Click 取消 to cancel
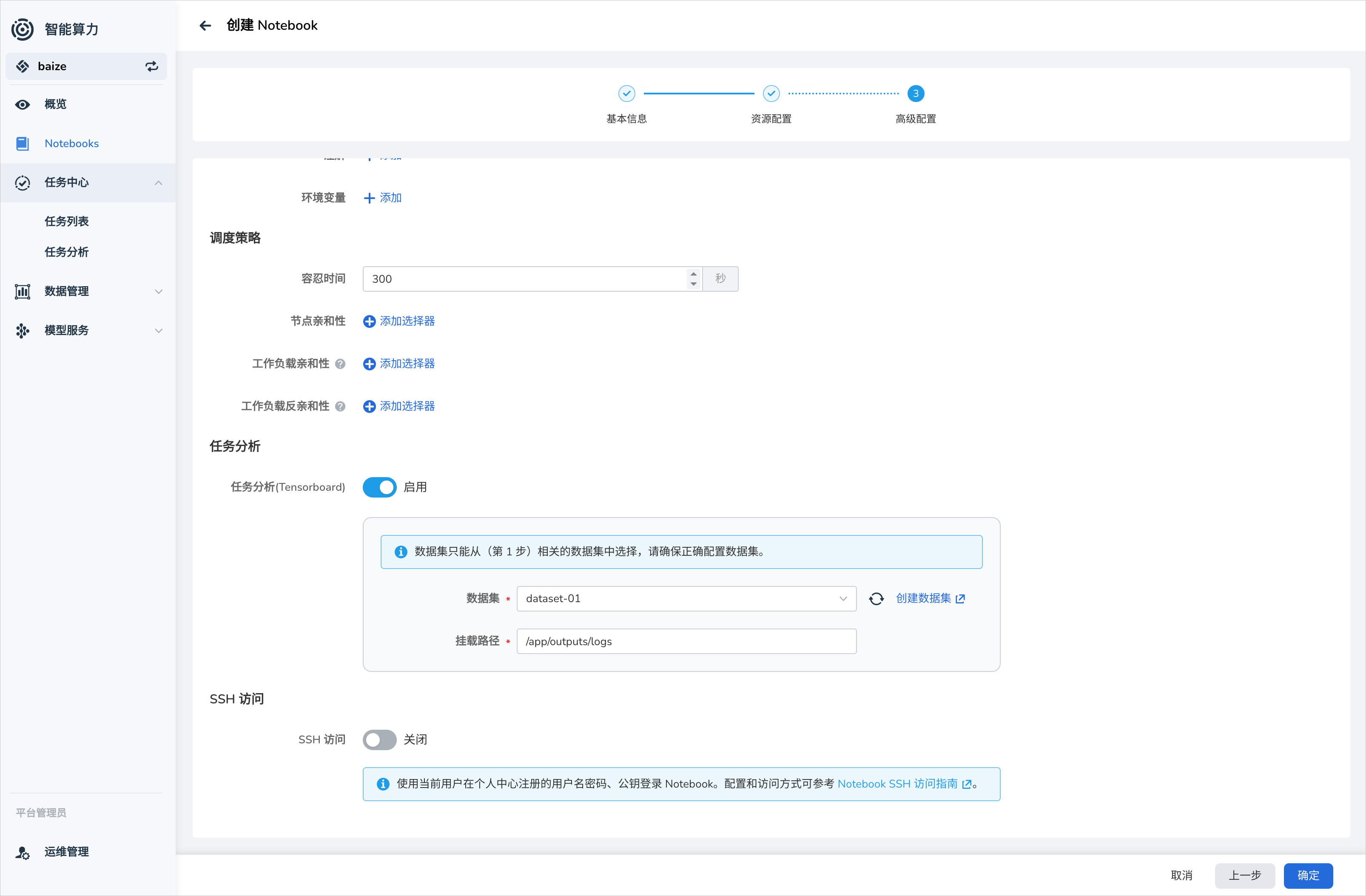The width and height of the screenshot is (1366, 896). coord(1181,876)
